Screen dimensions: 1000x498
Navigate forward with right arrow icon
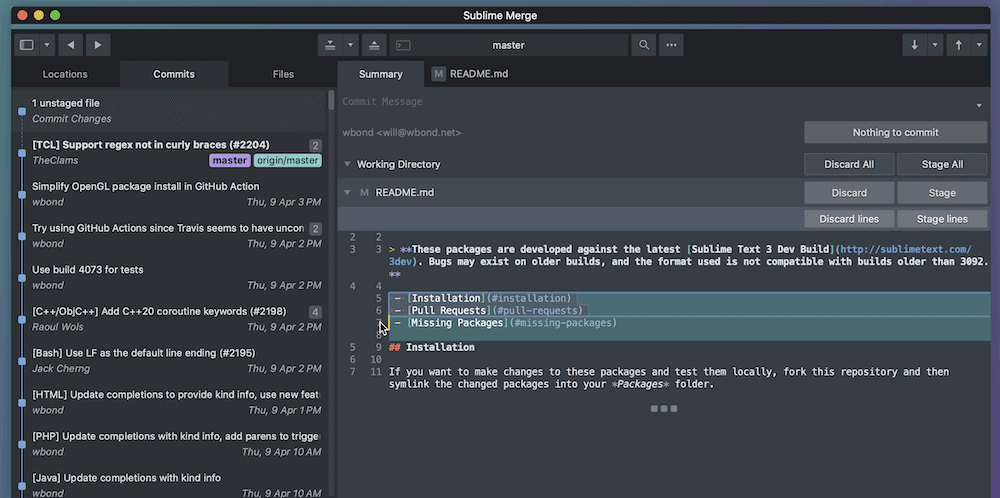[97, 45]
